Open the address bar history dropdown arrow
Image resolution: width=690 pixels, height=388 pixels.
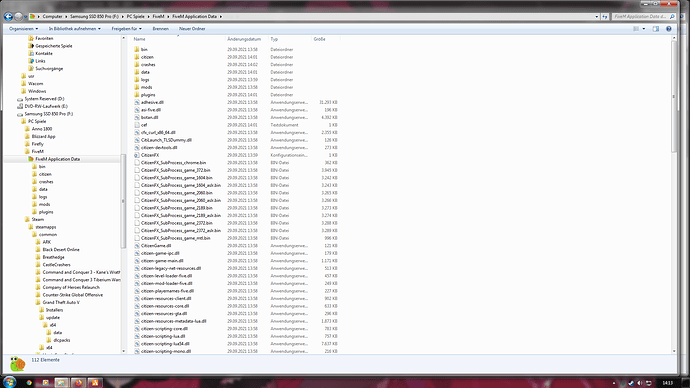tap(597, 17)
